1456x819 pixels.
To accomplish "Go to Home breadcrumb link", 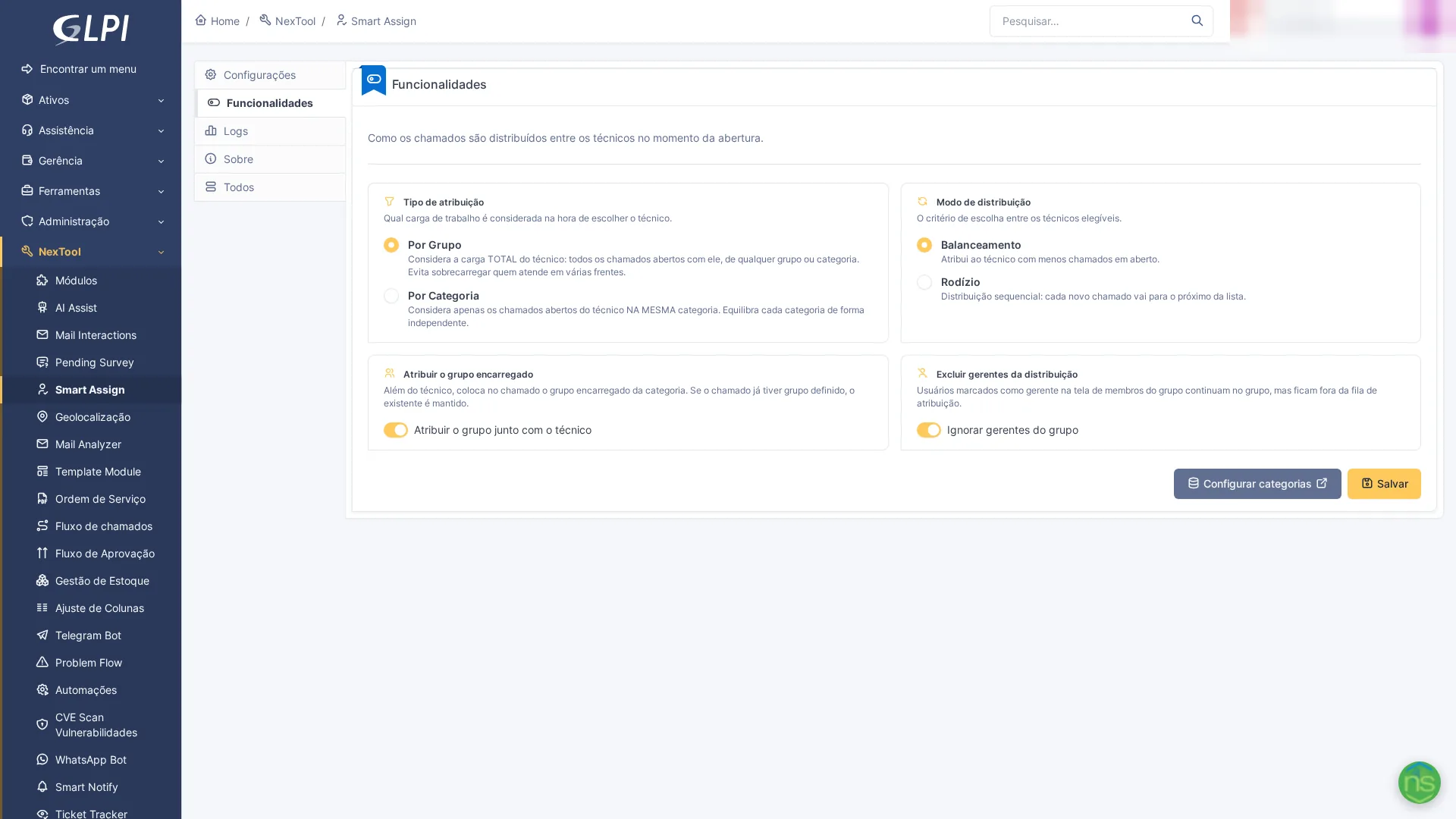I will coord(217,20).
